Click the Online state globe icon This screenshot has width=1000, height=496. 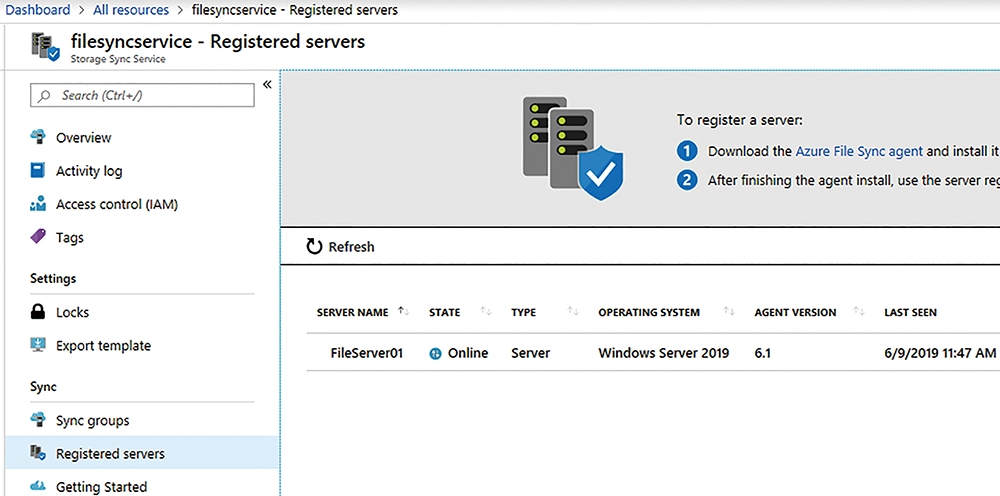(436, 353)
